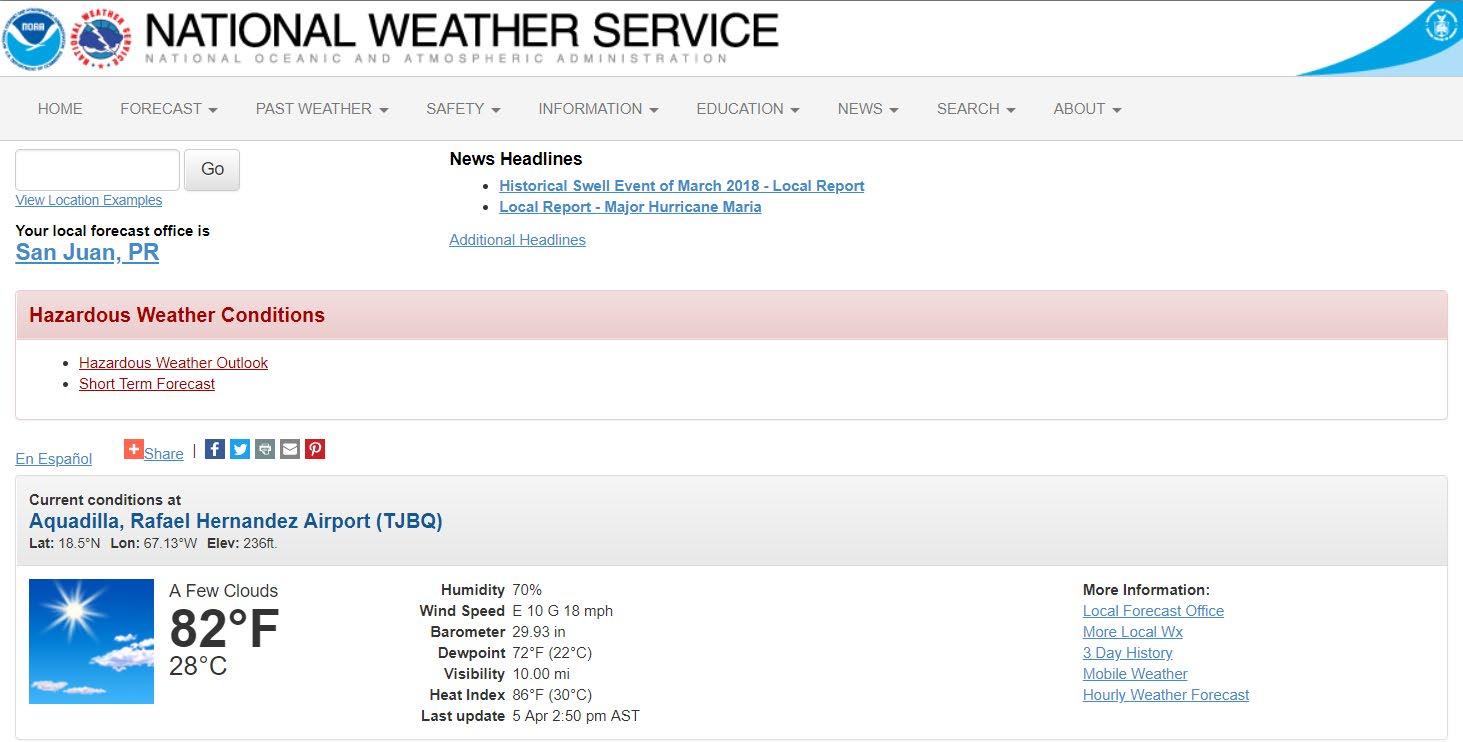Click the wind speed value E 10 G 18 mph
The width and height of the screenshot is (1463, 742).
pyautogui.click(x=562, y=611)
